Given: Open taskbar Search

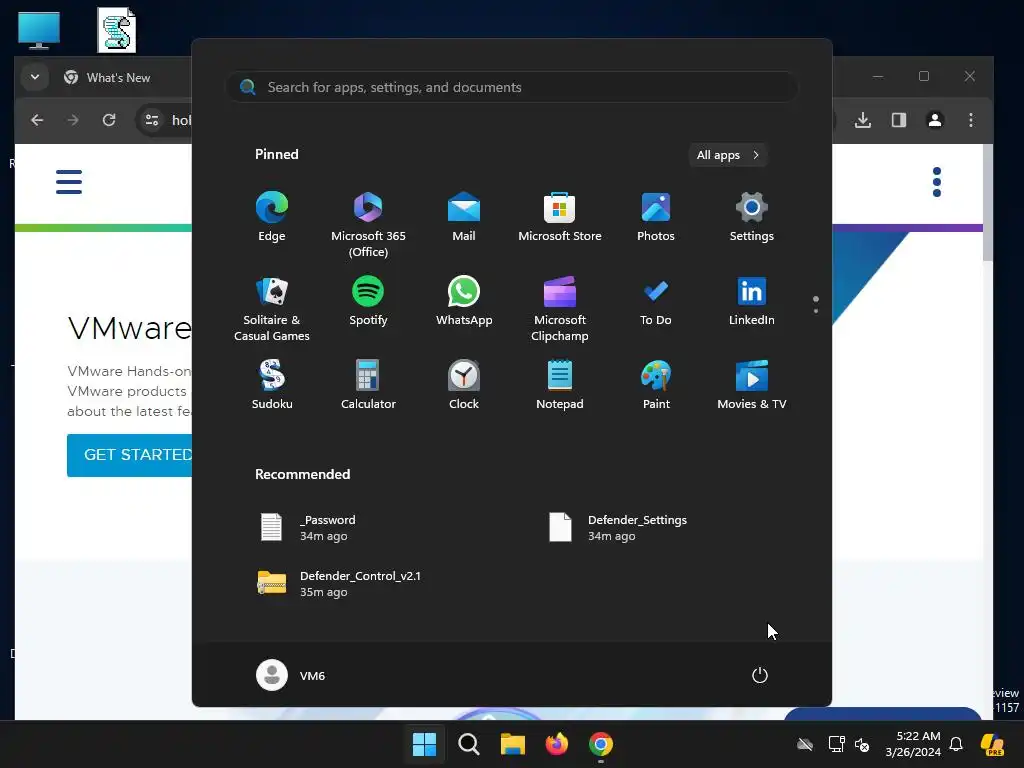Looking at the screenshot, I should pyautogui.click(x=468, y=744).
